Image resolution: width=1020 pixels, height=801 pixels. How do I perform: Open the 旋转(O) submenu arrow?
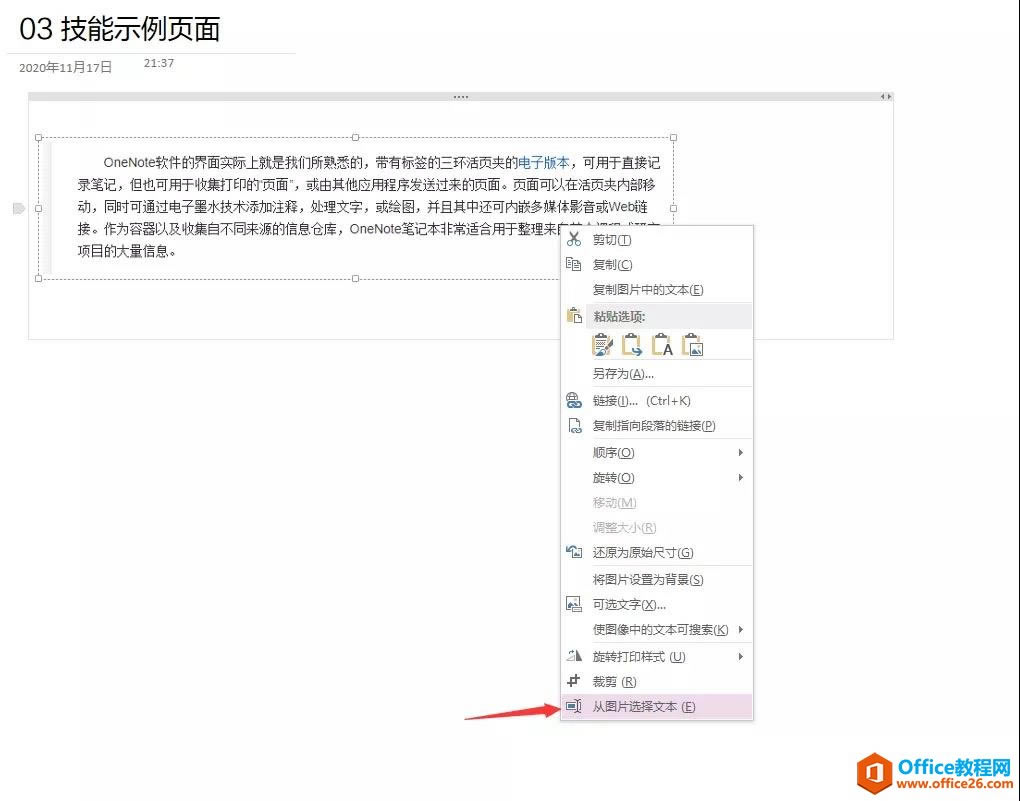(x=740, y=477)
